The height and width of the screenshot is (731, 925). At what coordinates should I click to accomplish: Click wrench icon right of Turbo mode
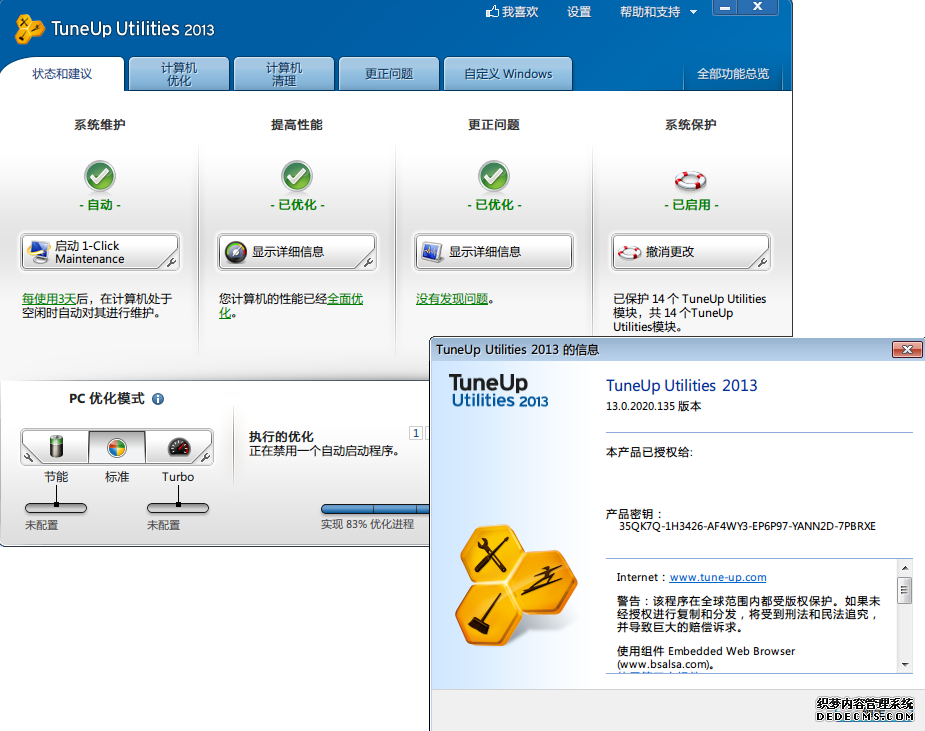coord(205,457)
